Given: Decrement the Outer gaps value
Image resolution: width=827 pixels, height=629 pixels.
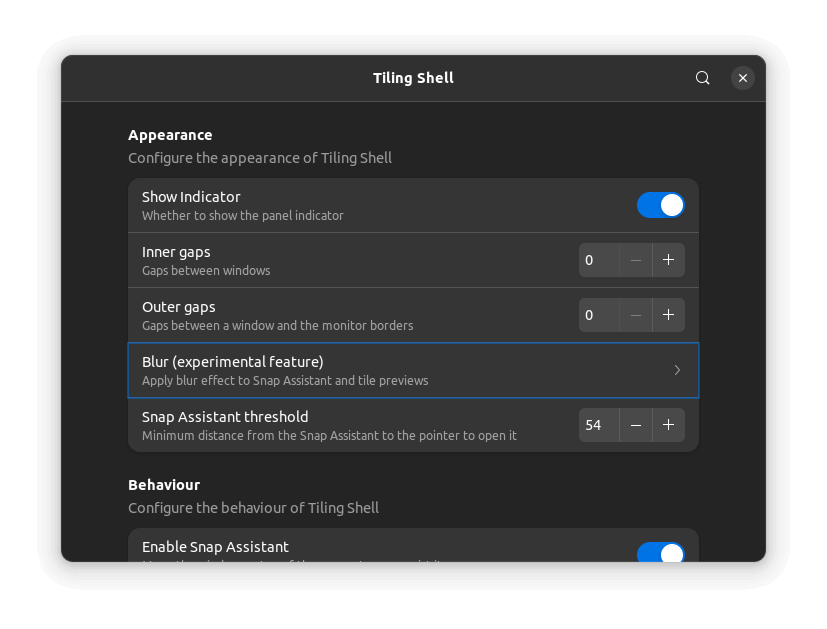Looking at the screenshot, I should tap(636, 314).
